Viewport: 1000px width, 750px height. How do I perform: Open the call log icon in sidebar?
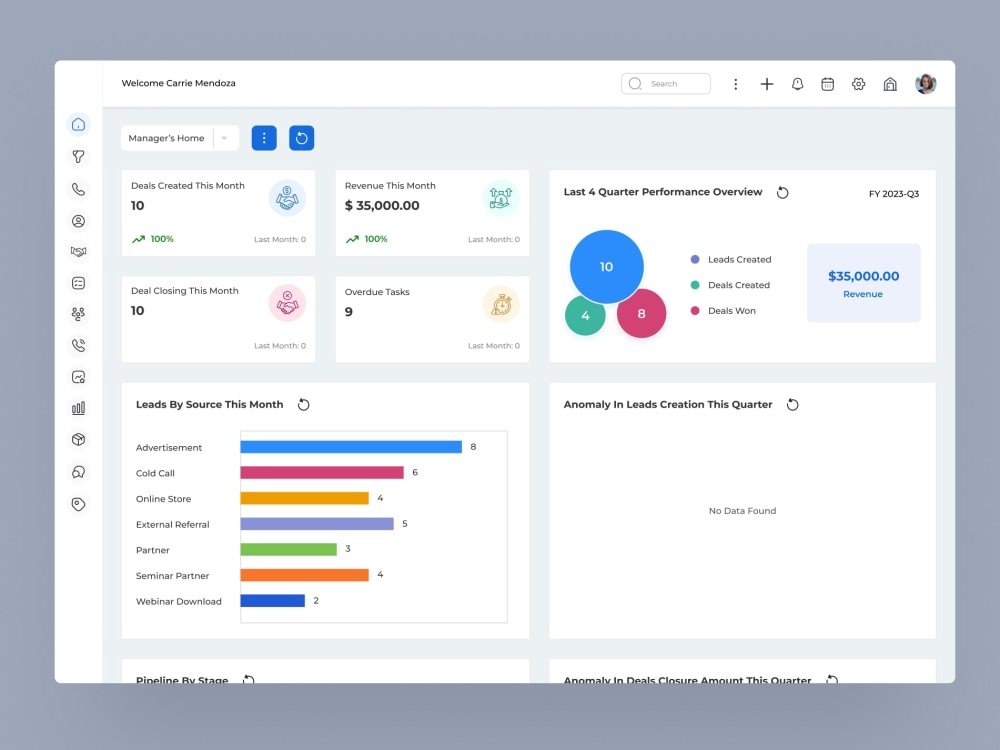click(x=78, y=345)
